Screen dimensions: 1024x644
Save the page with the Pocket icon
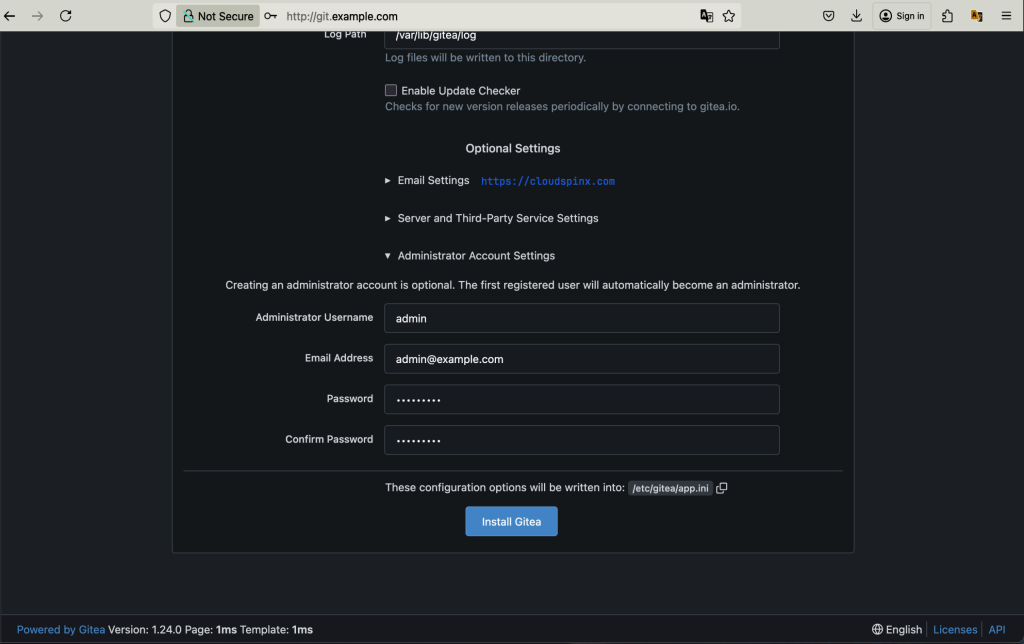[x=829, y=16]
